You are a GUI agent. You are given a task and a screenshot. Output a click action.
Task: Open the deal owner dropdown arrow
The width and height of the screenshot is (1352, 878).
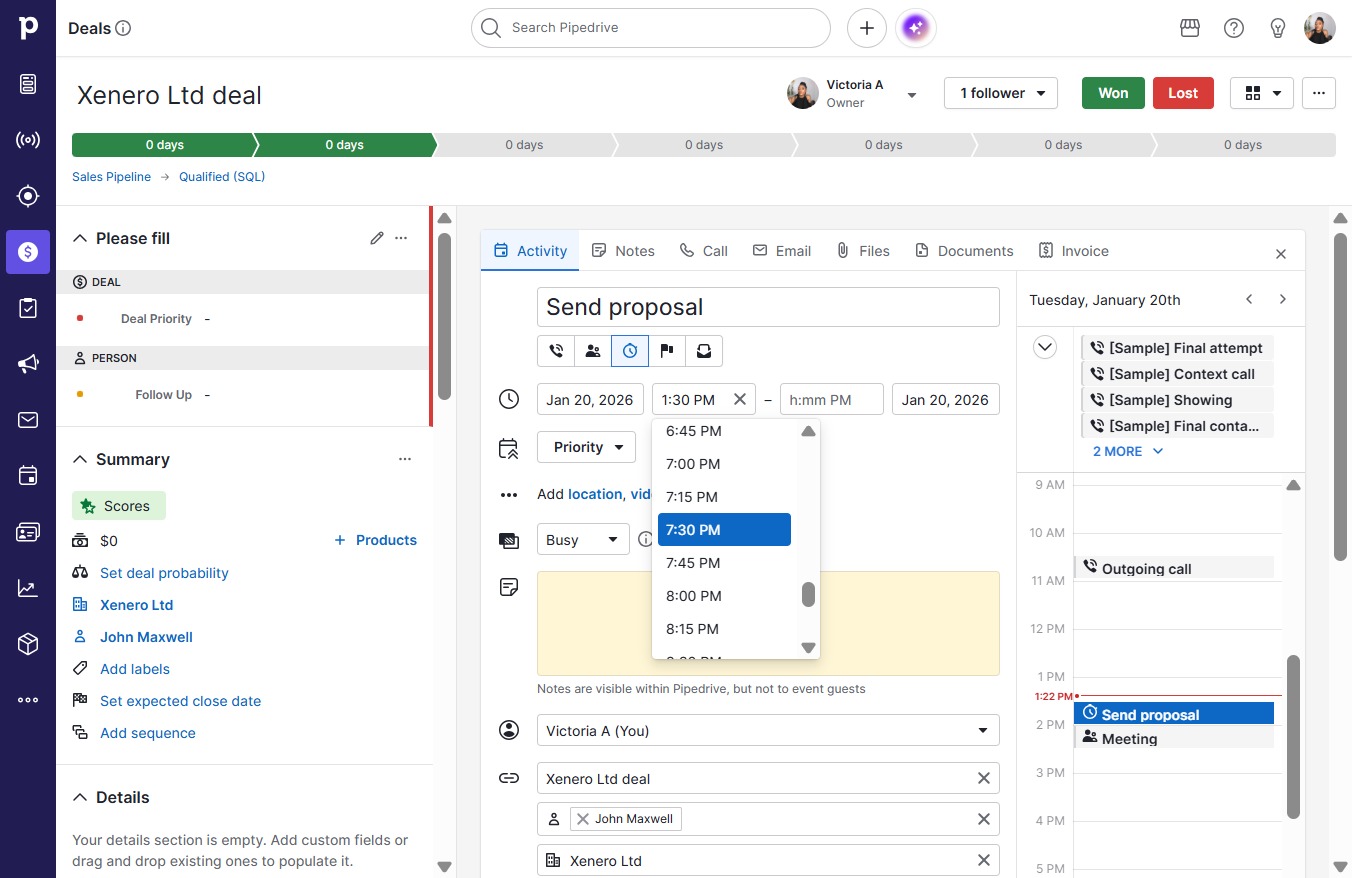[912, 95]
